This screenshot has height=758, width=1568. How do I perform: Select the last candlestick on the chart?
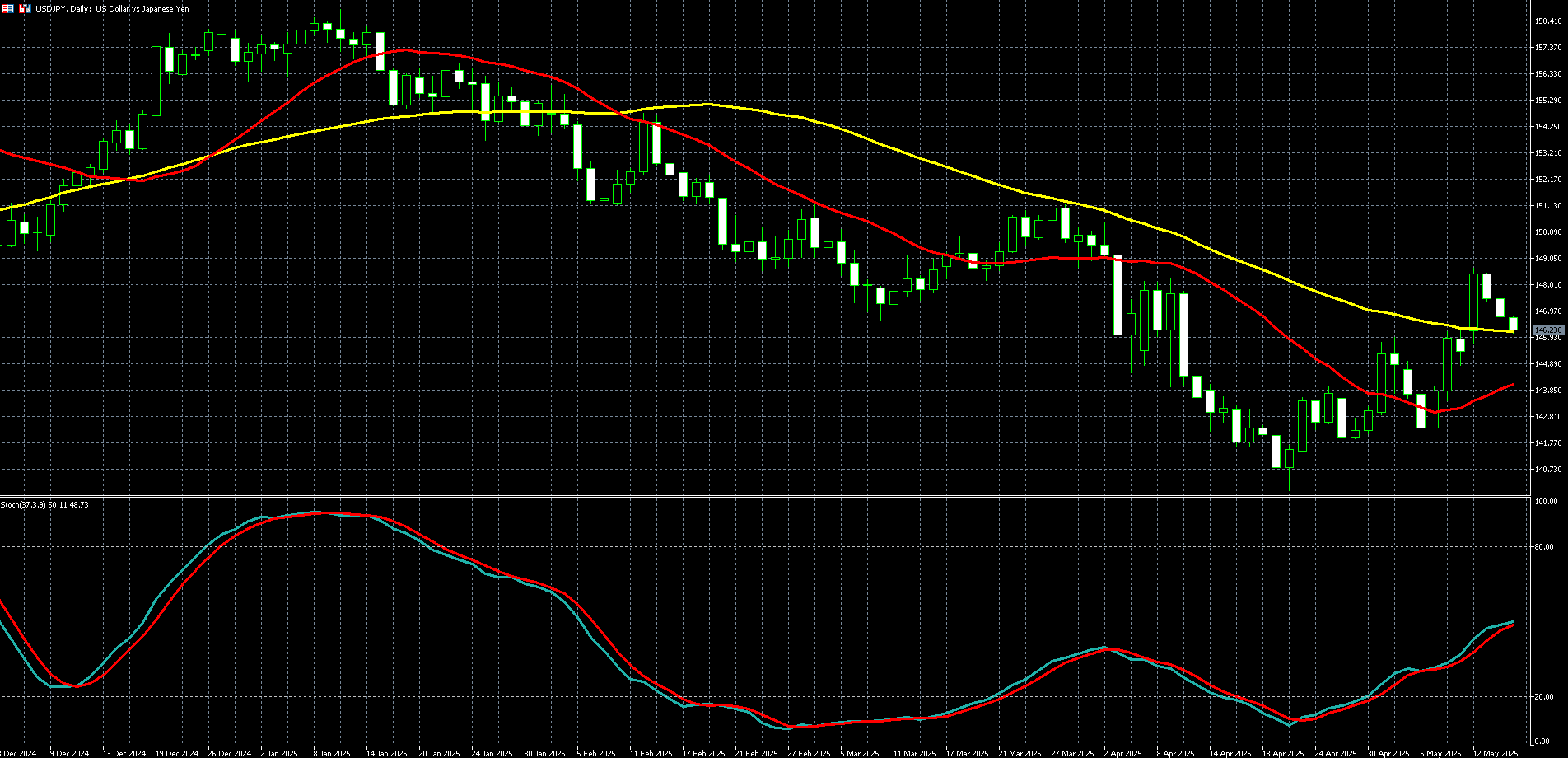point(1513,325)
